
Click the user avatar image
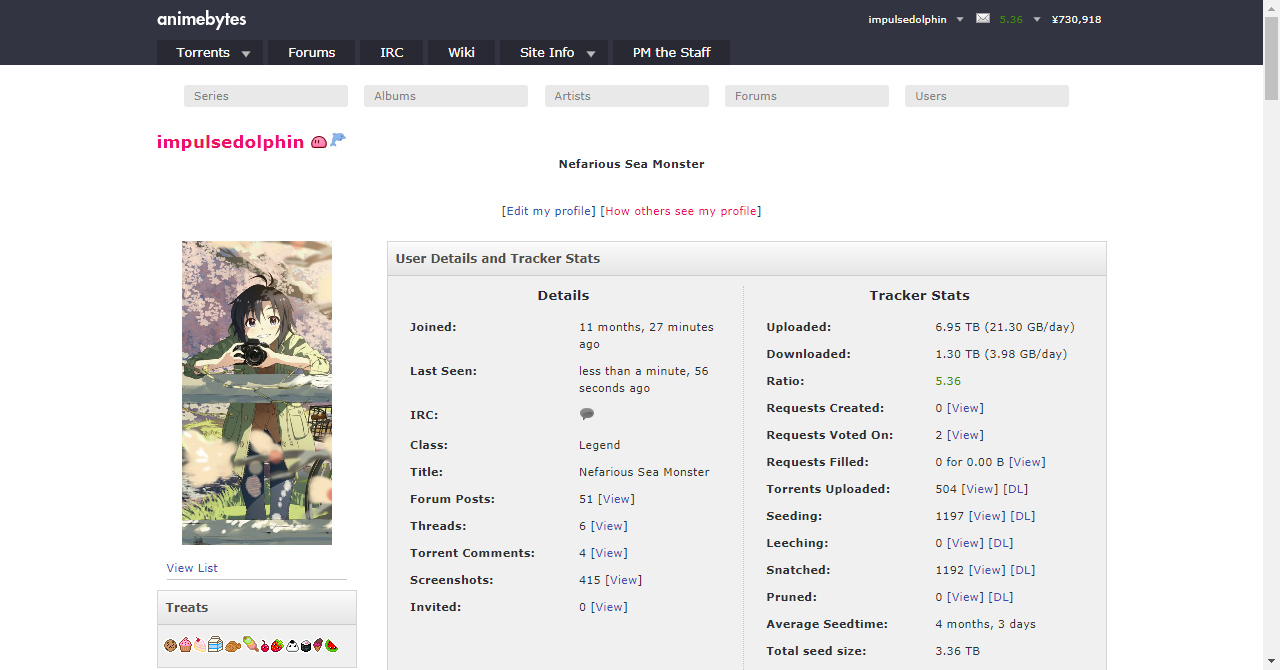tap(257, 393)
